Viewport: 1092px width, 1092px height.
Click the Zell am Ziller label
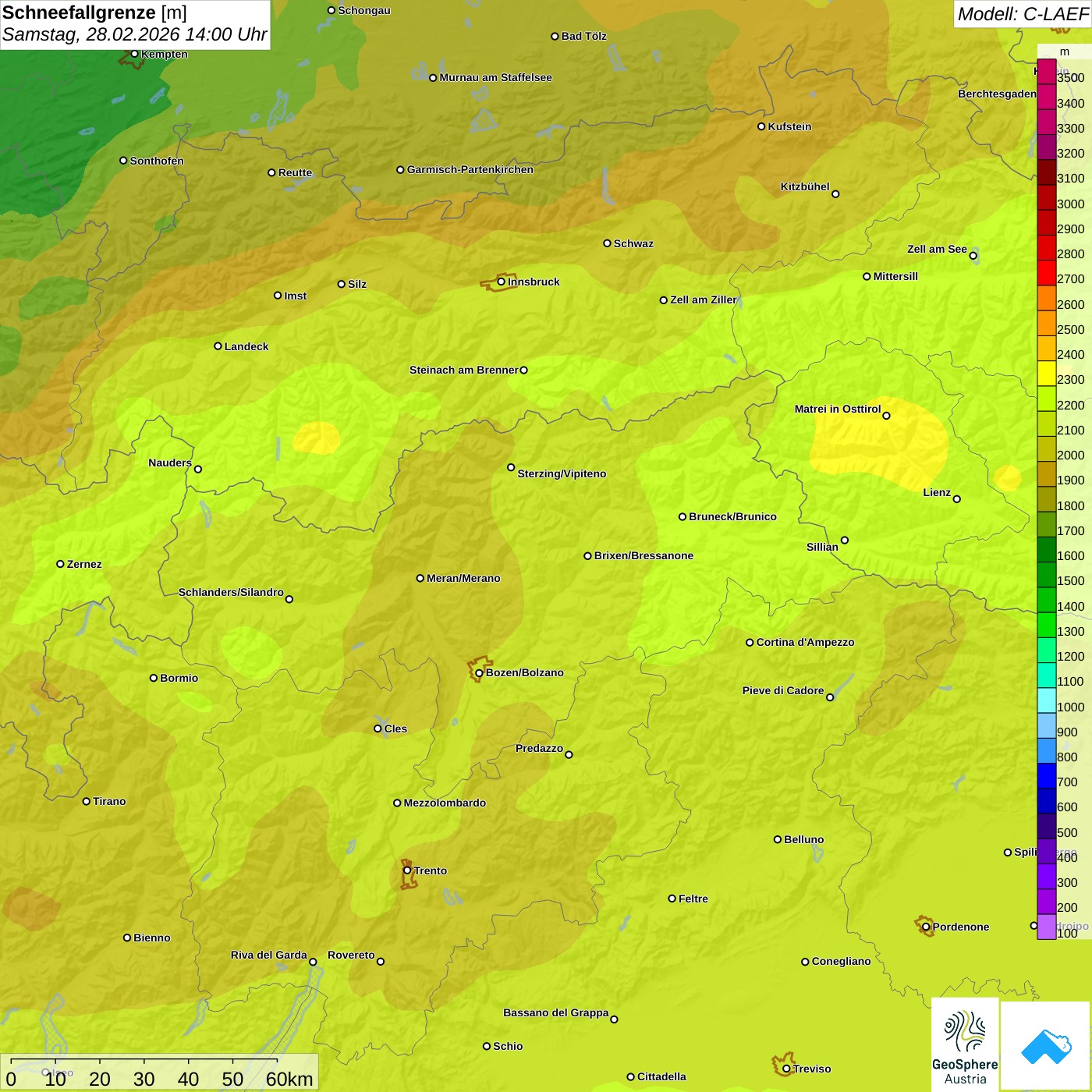coord(704,300)
